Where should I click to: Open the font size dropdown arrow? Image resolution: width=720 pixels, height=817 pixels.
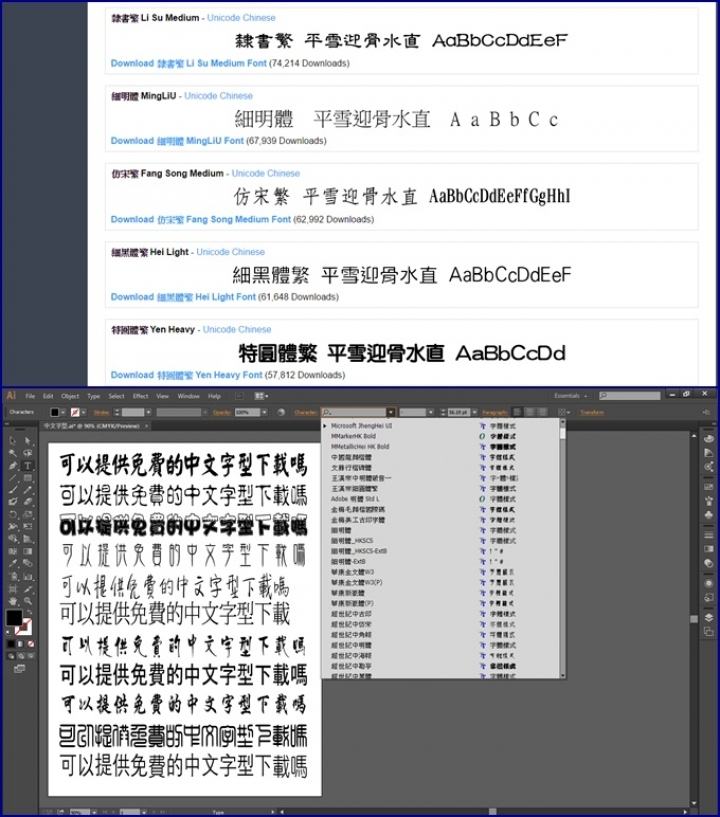click(x=474, y=412)
